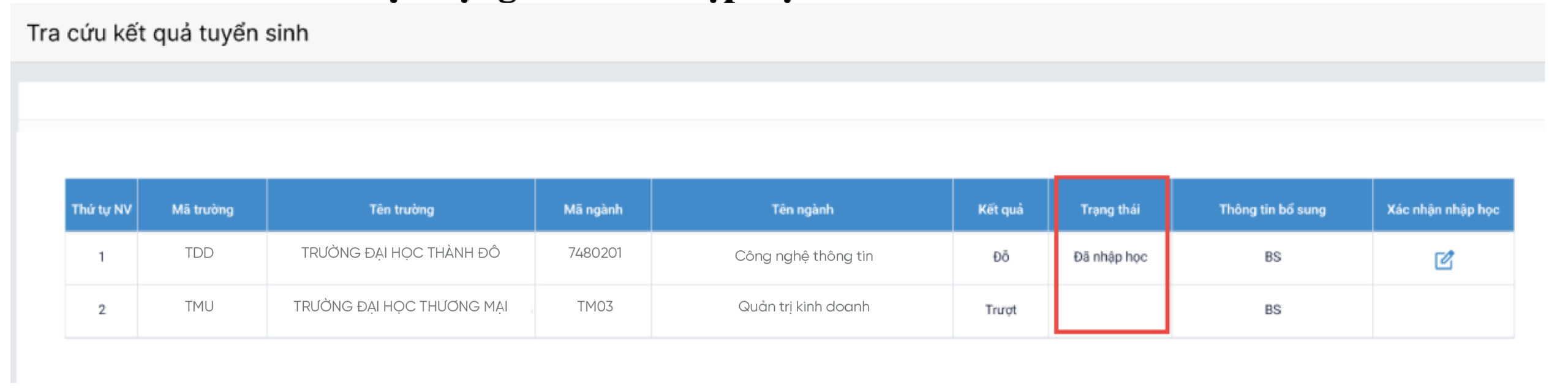Click the "Thông tin bổ sung" header
Image resolution: width=1568 pixels, height=390 pixels.
1272,210
